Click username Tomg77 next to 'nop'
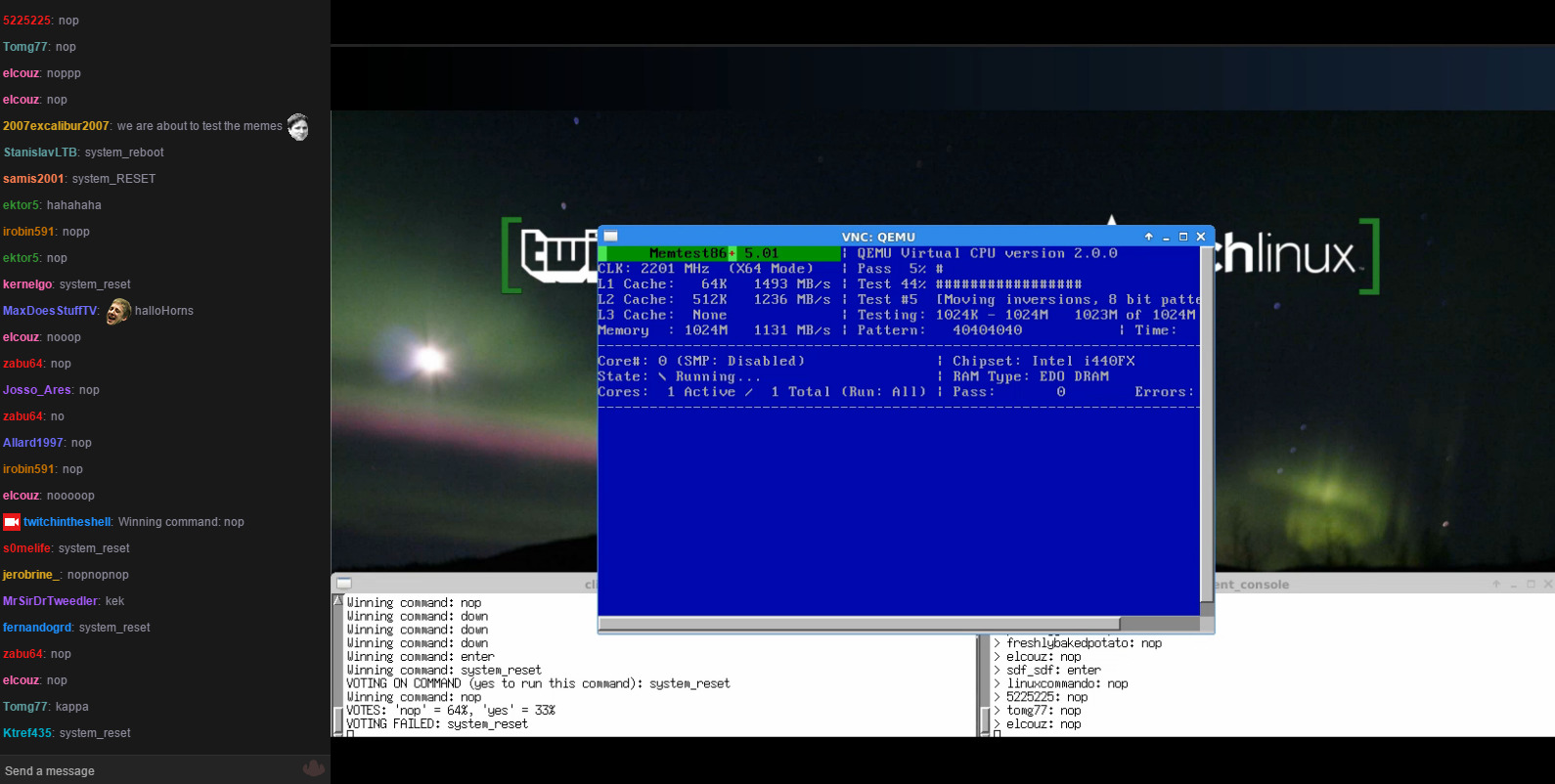Image resolution: width=1555 pixels, height=784 pixels. tap(25, 47)
